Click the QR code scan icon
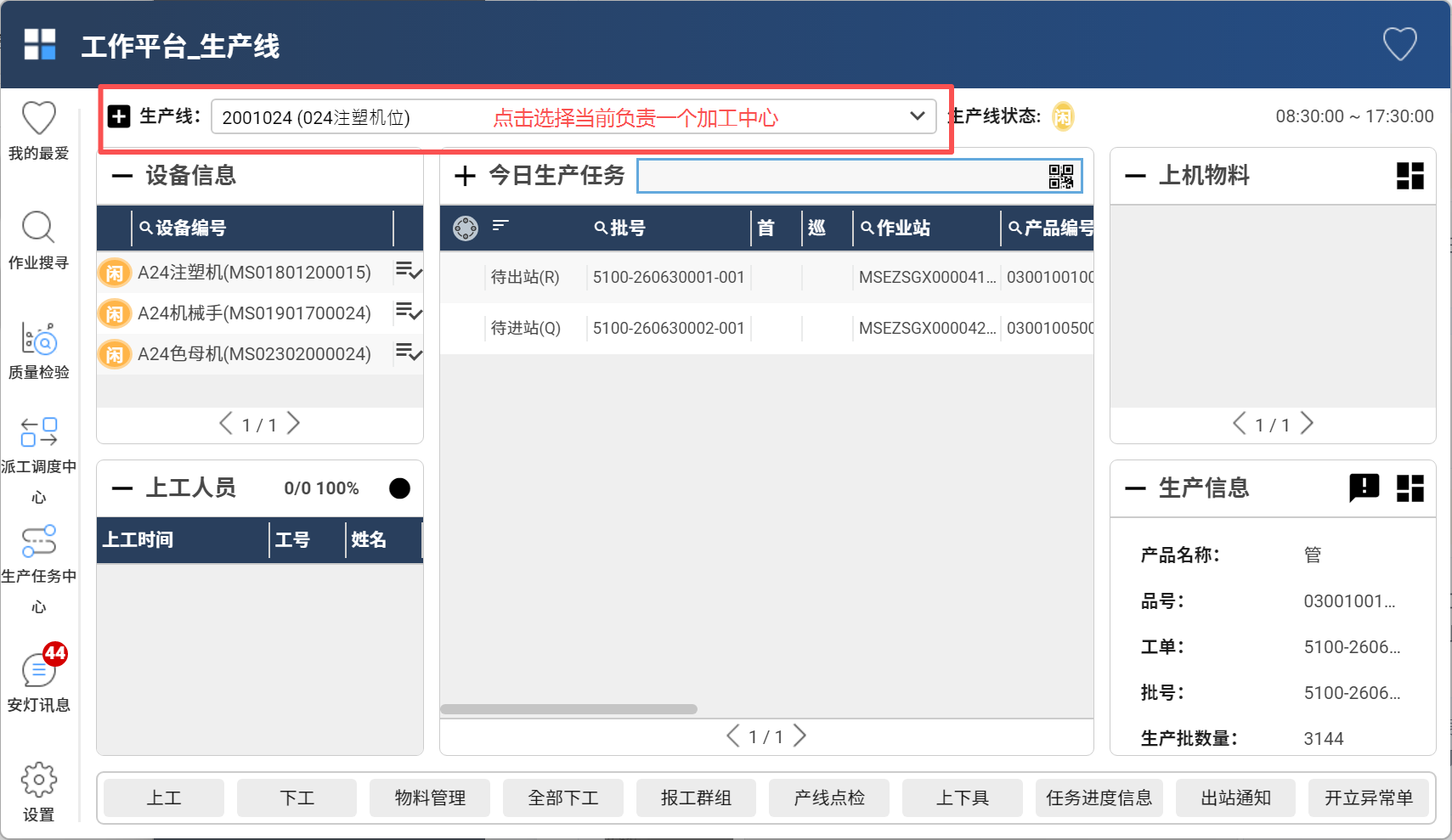Viewport: 1452px width, 840px height. [1061, 176]
